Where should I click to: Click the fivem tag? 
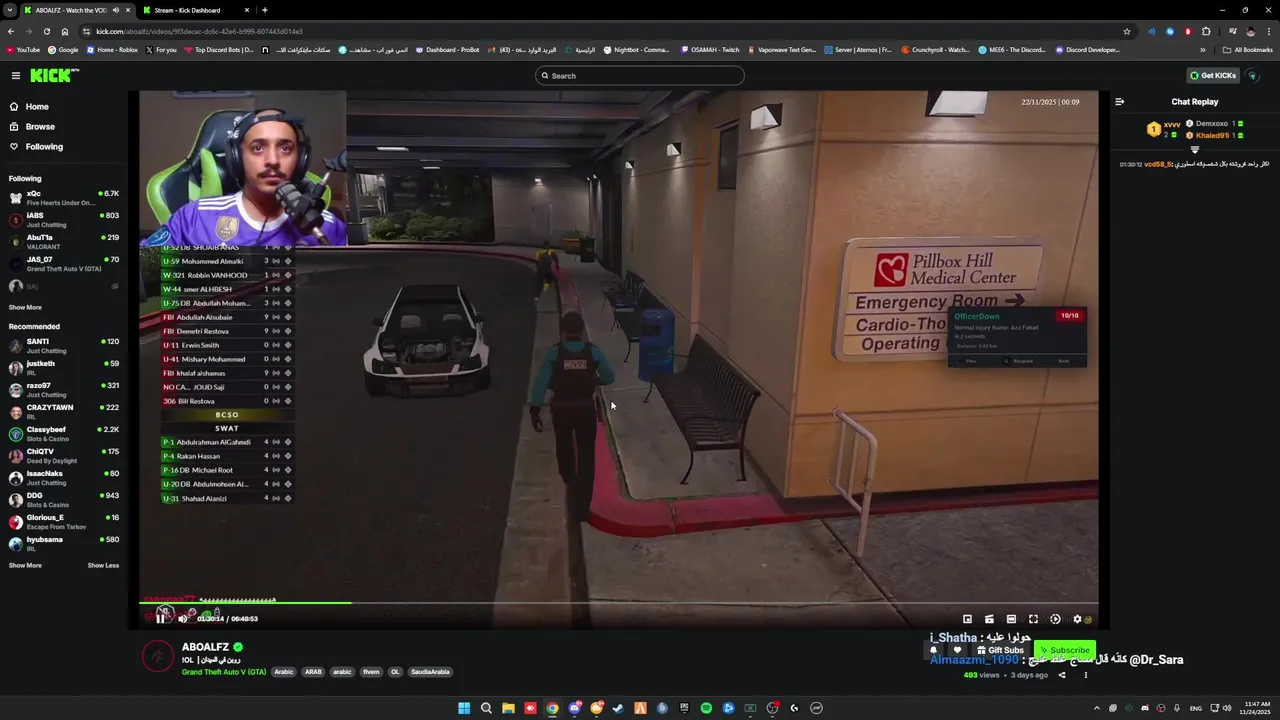[371, 672]
